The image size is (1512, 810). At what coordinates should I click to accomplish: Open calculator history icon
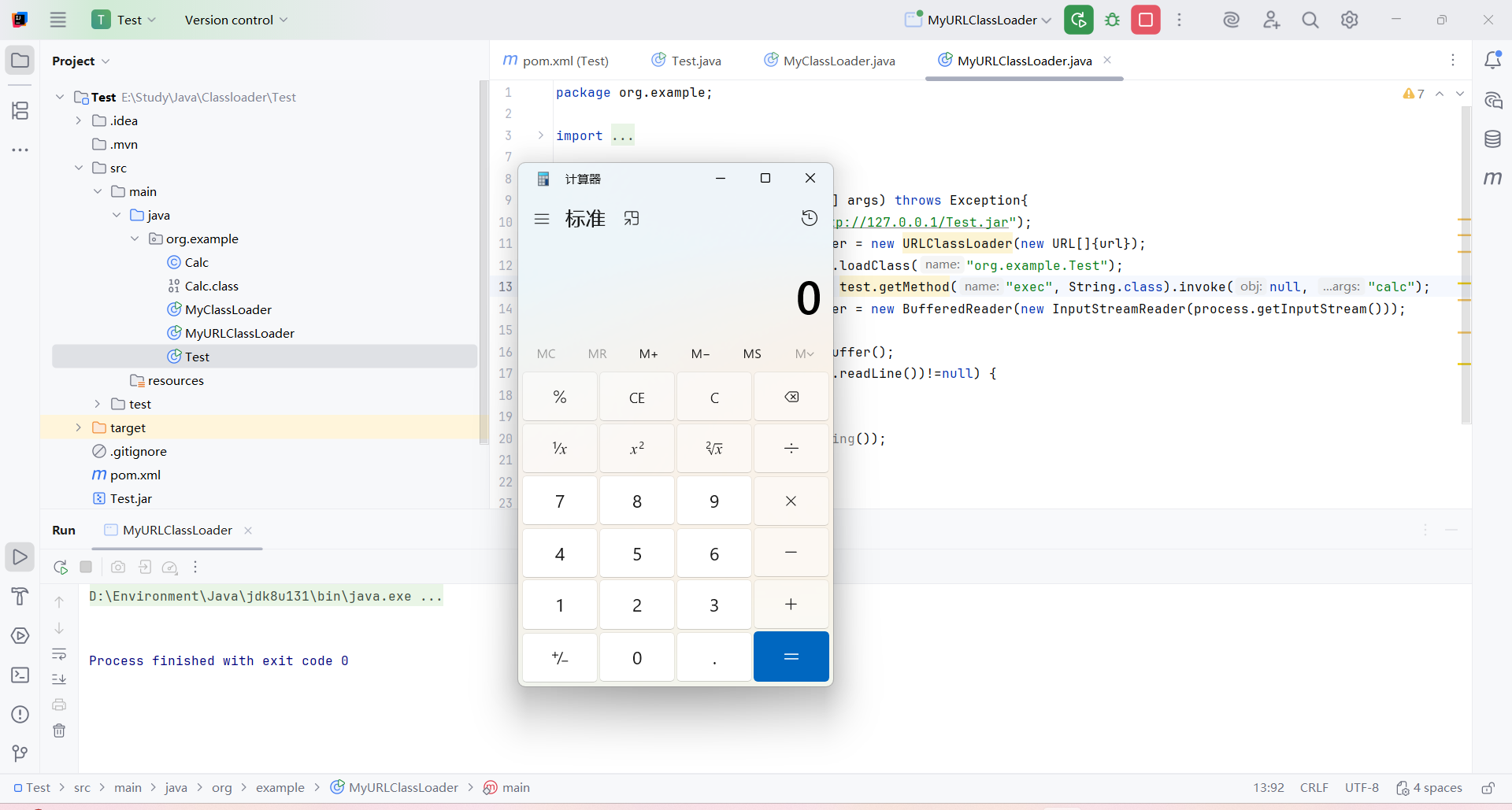809,218
